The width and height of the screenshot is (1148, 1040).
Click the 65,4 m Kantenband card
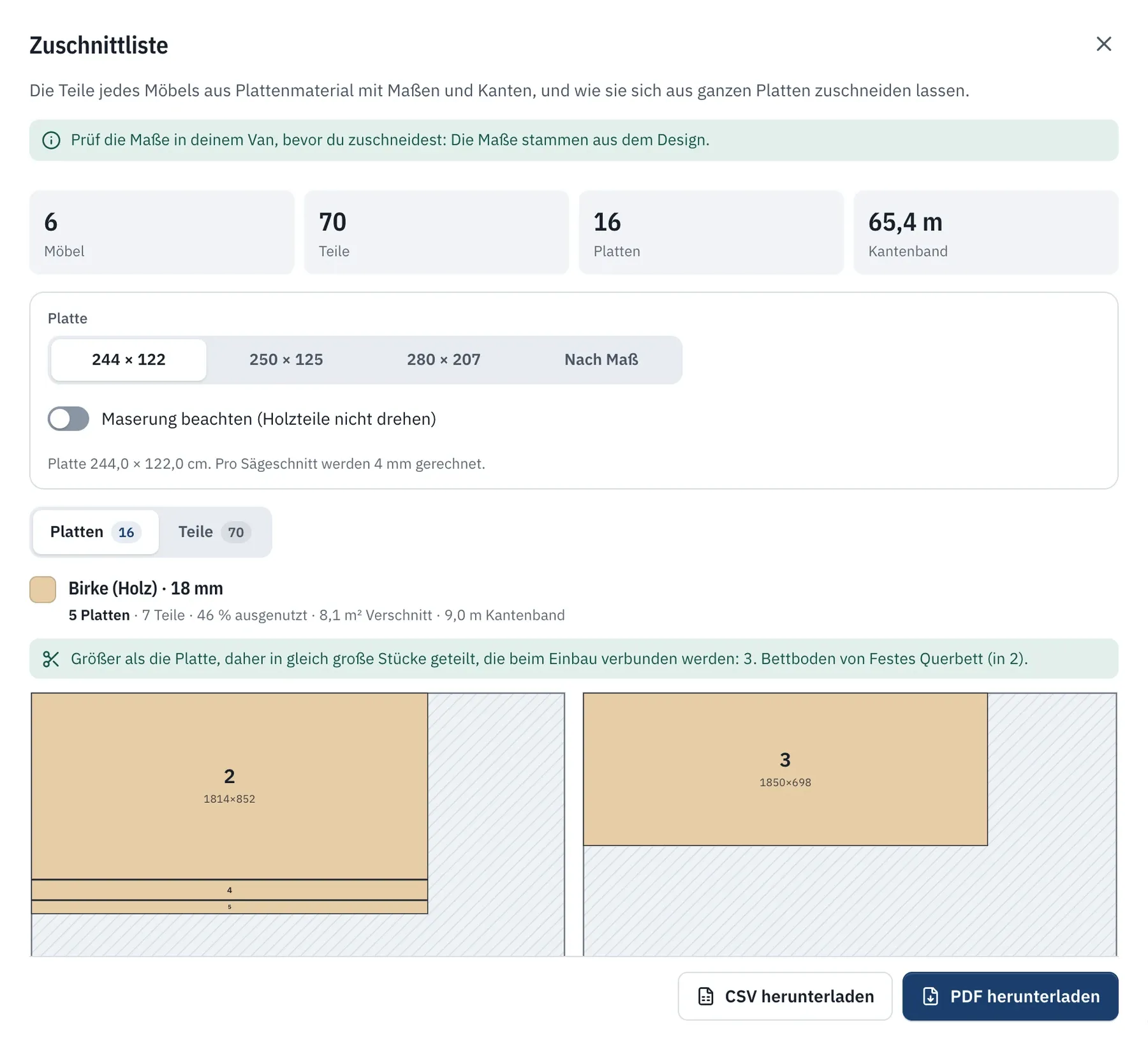(986, 232)
